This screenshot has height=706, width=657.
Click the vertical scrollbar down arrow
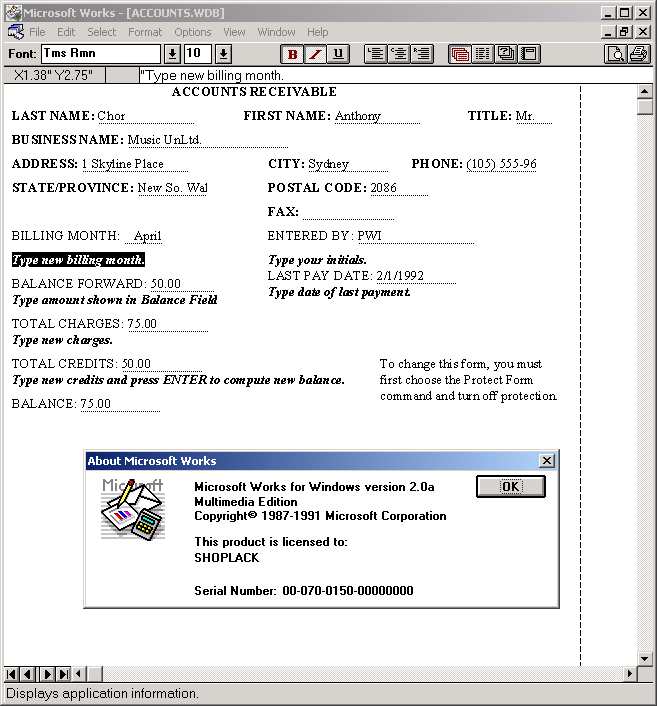(x=645, y=658)
